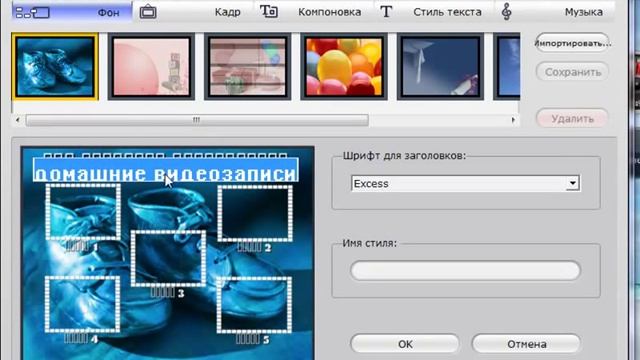Select chapter frame 4 in preview

pos(82,304)
